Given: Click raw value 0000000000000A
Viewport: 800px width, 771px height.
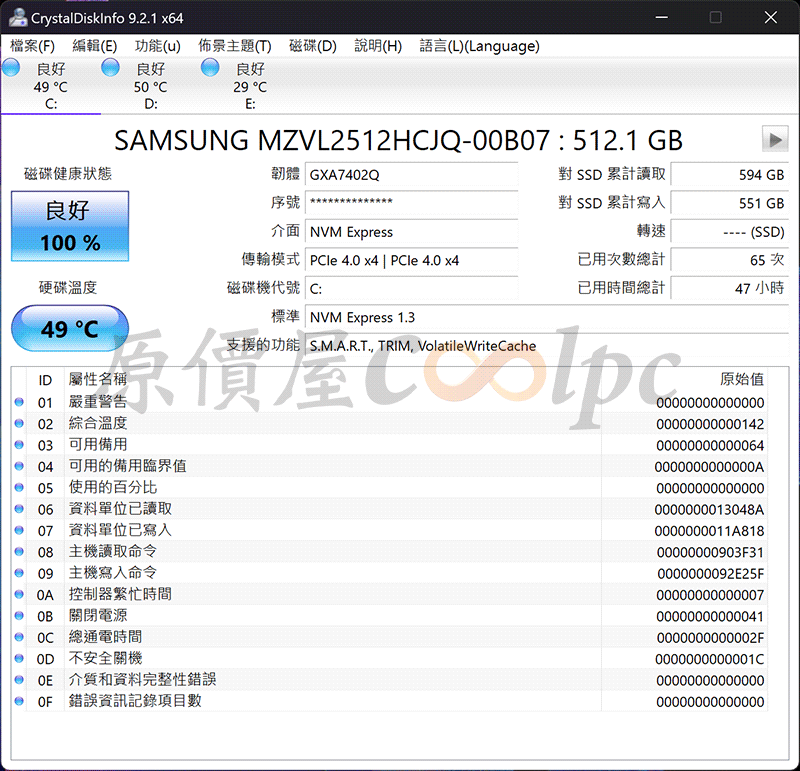Looking at the screenshot, I should pyautogui.click(x=709, y=467).
